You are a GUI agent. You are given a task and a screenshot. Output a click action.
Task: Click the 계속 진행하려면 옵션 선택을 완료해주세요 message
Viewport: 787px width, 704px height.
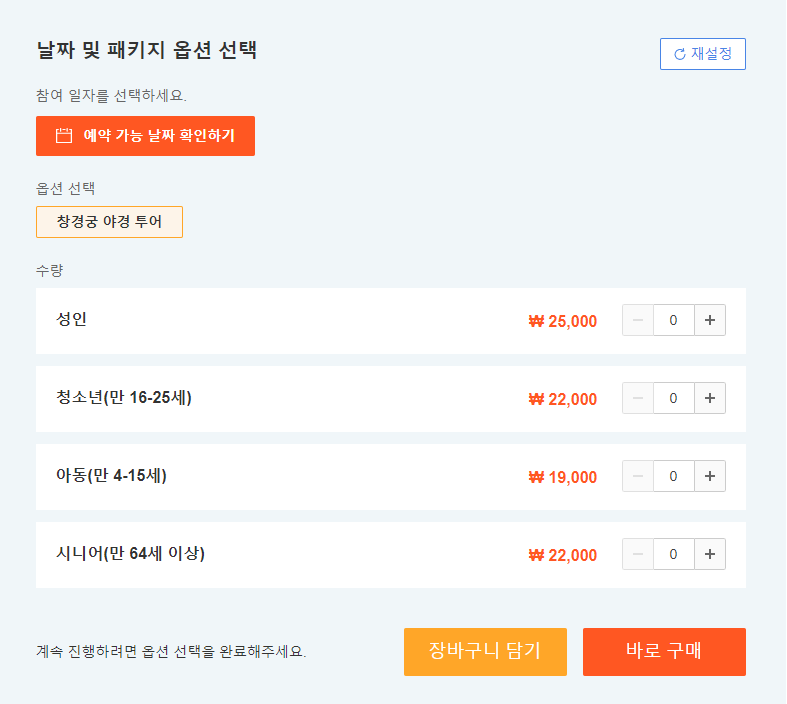(171, 651)
